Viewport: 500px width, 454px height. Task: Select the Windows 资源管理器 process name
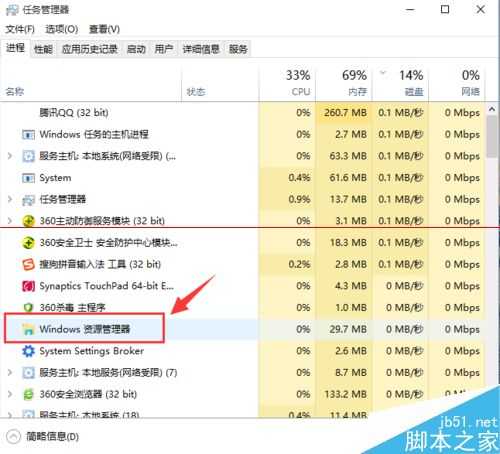pyautogui.click(x=85, y=329)
